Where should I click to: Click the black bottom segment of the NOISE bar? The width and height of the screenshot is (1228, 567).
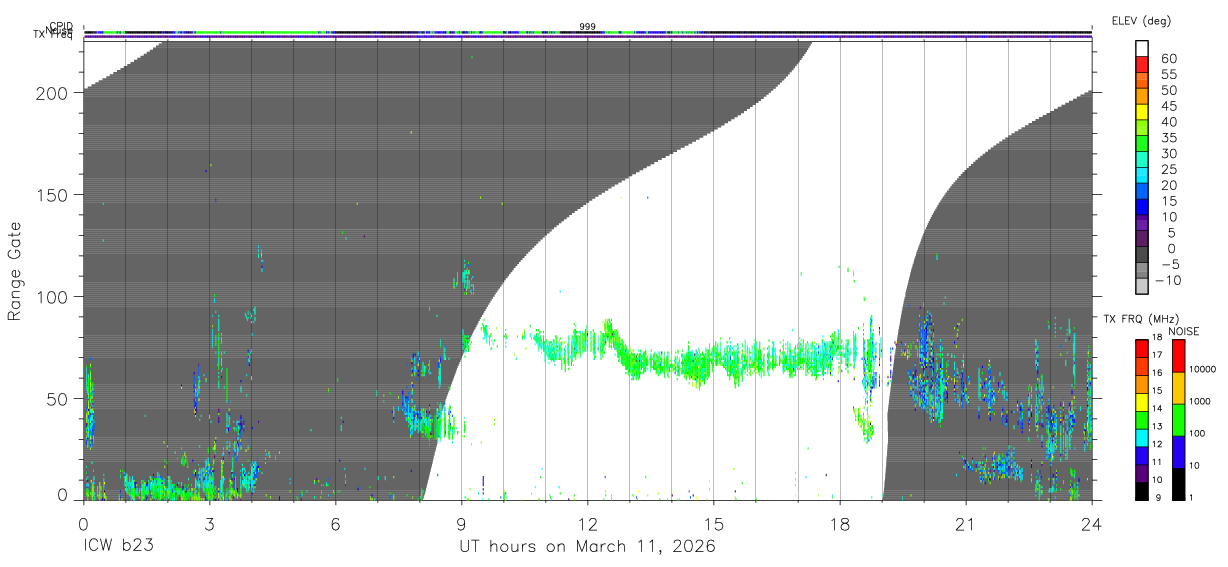pyautogui.click(x=1177, y=484)
